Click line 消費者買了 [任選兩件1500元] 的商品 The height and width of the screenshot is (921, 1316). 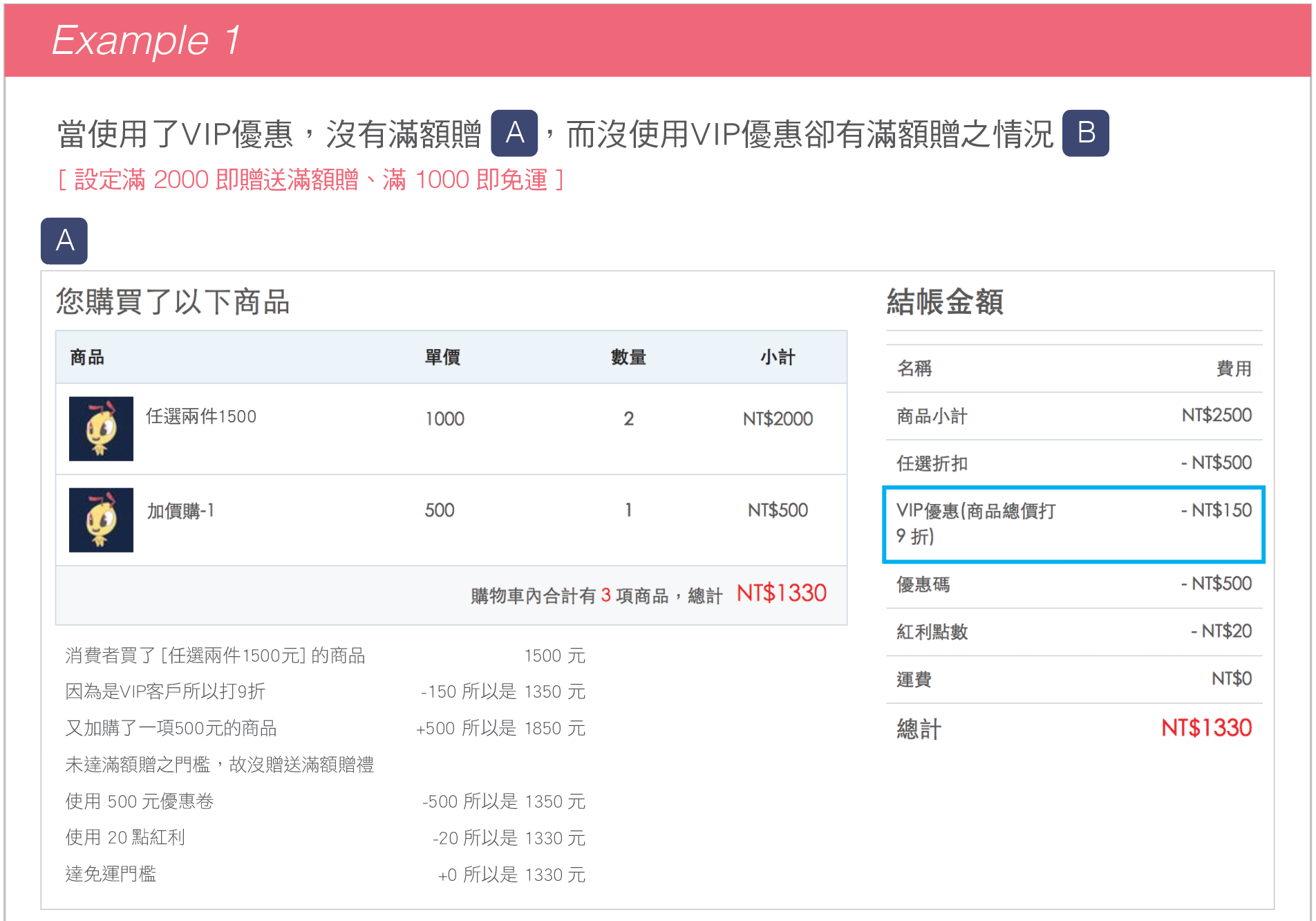click(215, 655)
